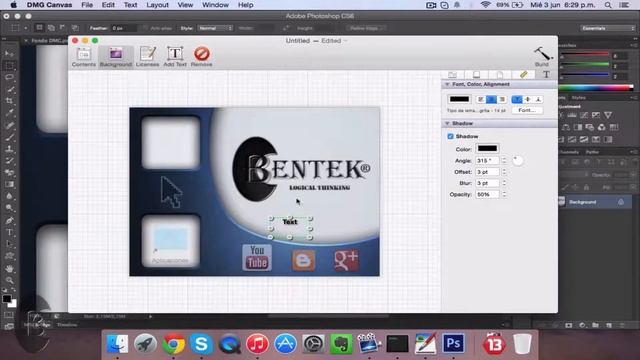Click the Google+ icon on the canvas
Screen dimensions: 640x360
click(x=346, y=260)
